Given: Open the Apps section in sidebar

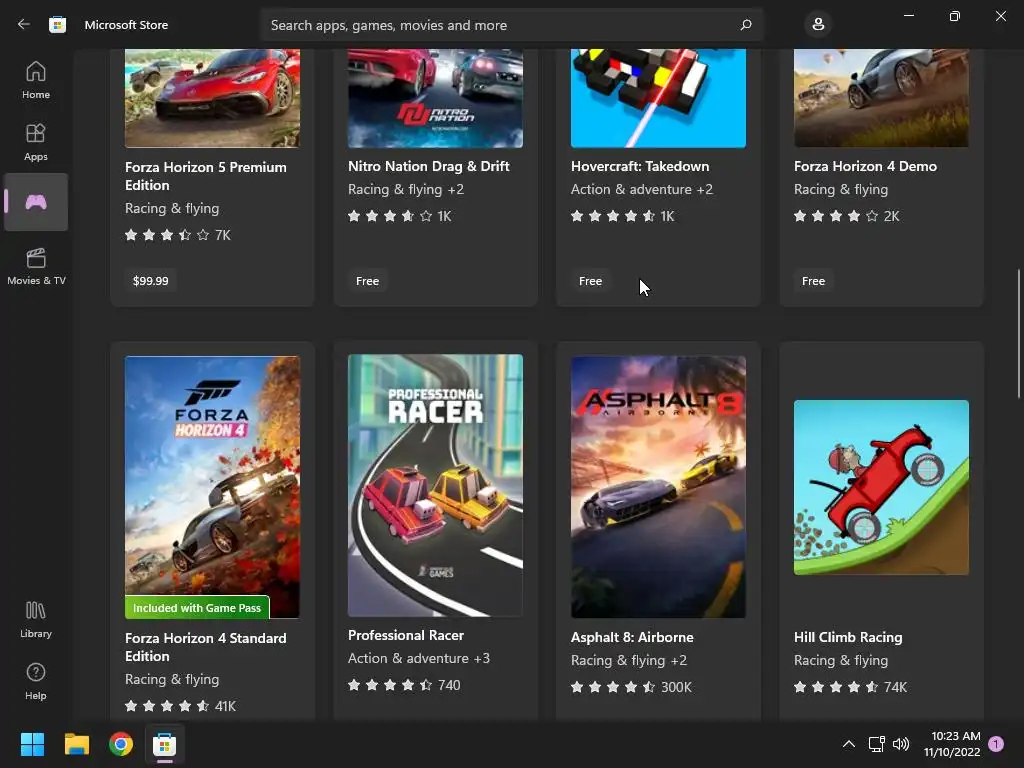Looking at the screenshot, I should tap(36, 142).
